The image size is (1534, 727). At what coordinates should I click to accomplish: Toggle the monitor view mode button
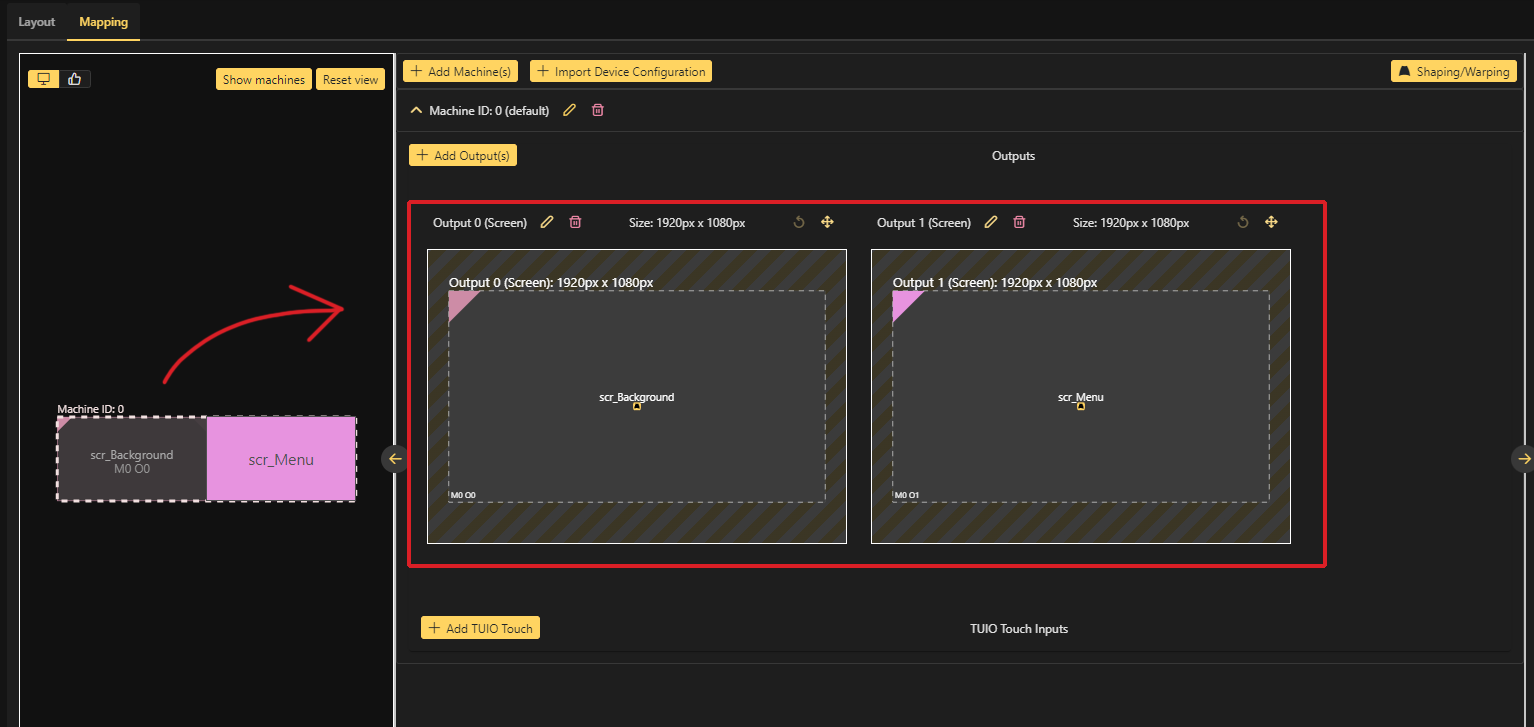coord(44,79)
